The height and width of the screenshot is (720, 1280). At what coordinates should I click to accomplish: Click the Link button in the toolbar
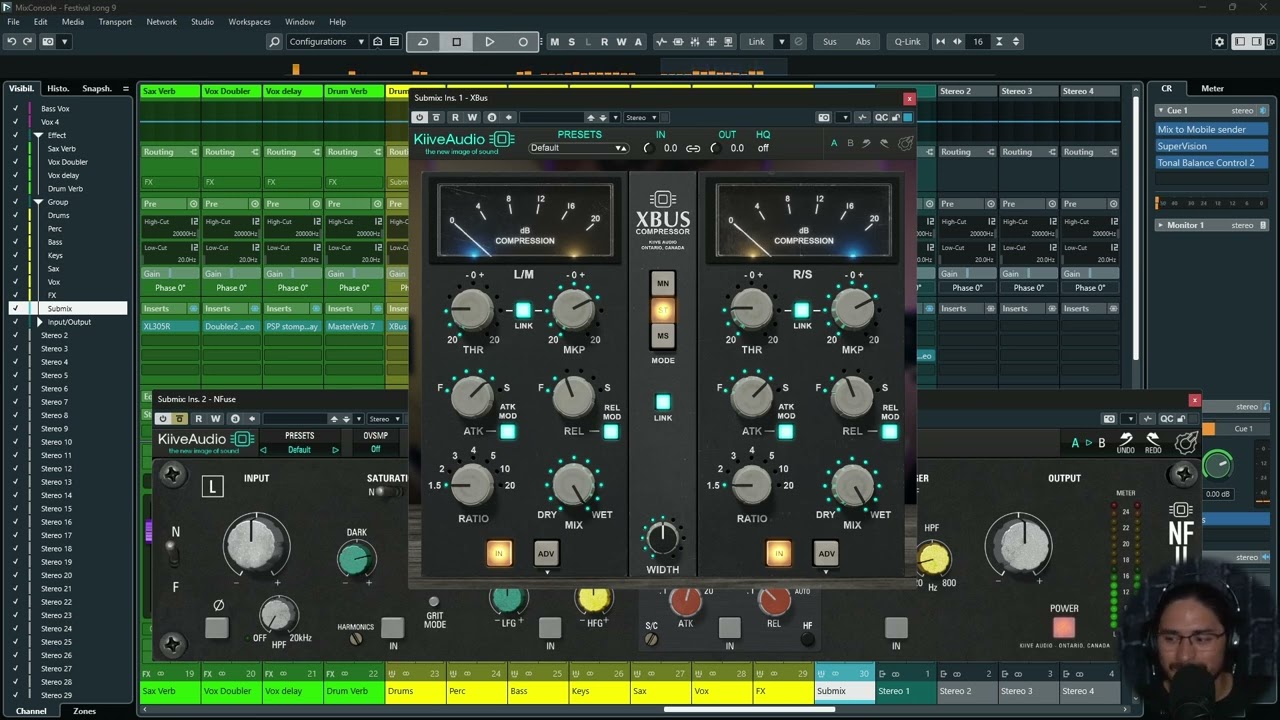[757, 42]
